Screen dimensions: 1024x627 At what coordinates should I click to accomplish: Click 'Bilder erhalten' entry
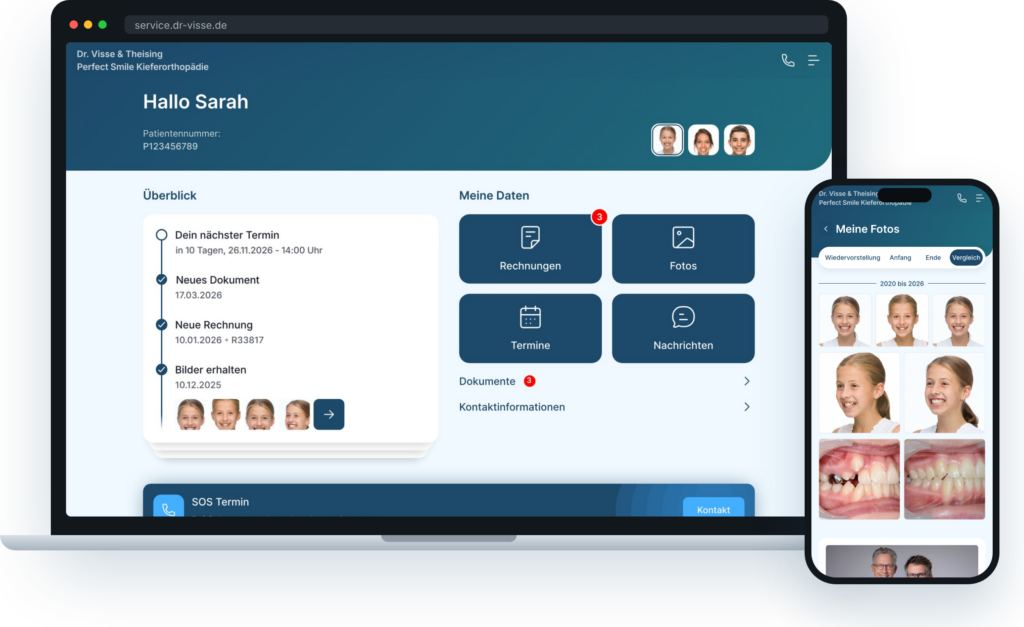coord(211,377)
